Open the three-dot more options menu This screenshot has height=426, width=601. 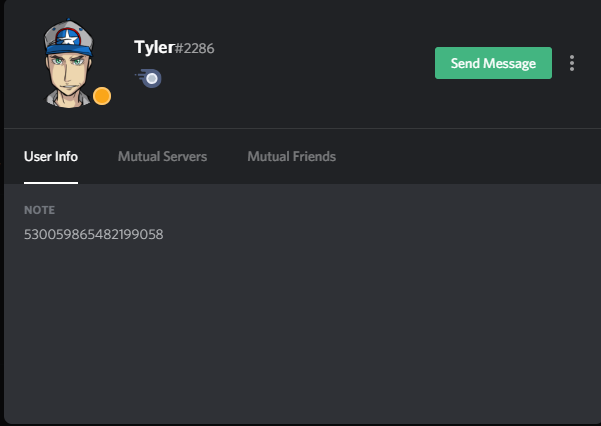point(571,63)
